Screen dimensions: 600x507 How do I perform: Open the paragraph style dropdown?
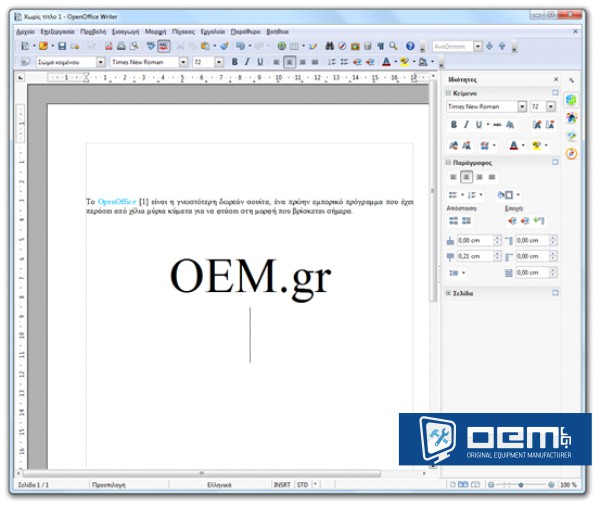pos(100,62)
